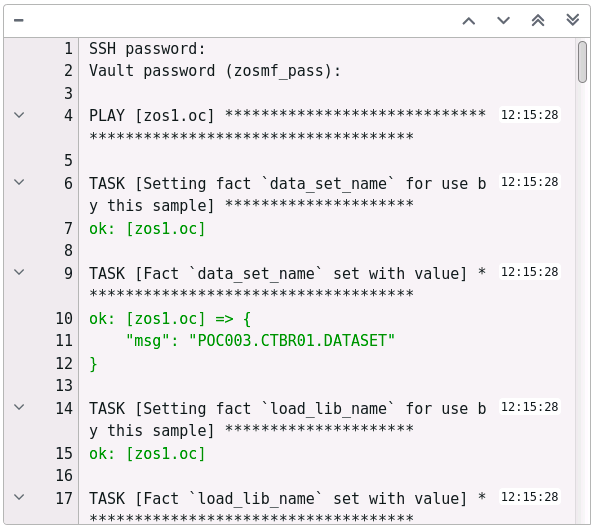Click the Vault password (zosmf_pass) line
The image size is (597, 528).
tap(215, 71)
